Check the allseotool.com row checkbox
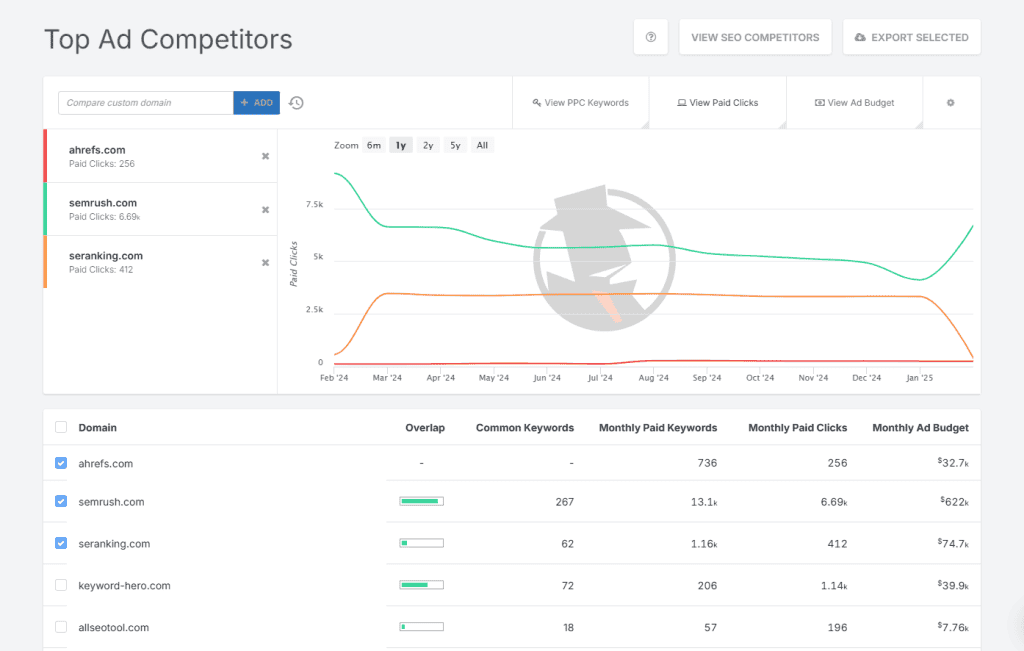 coord(61,627)
